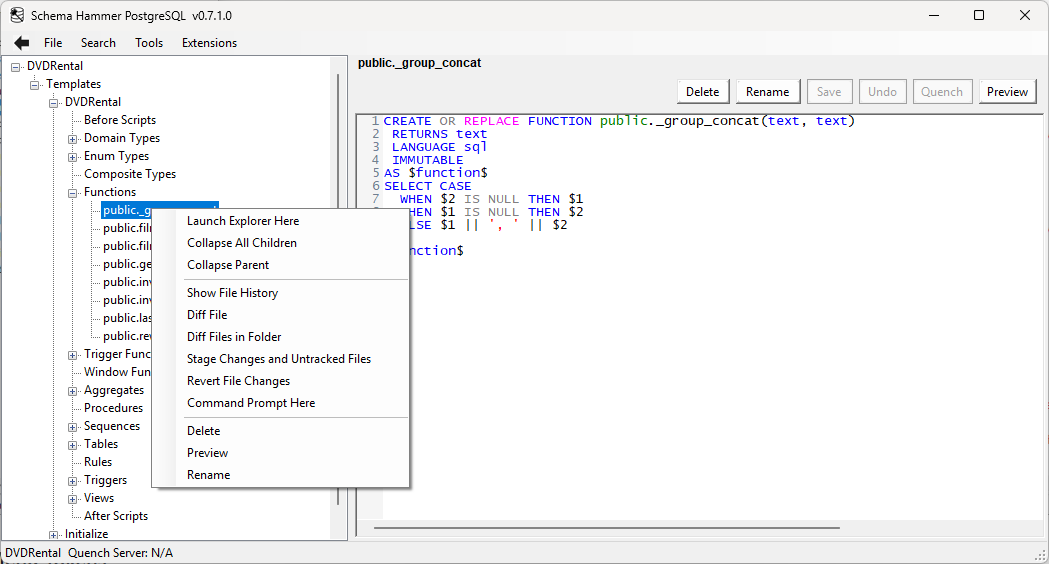Select After Scripts tree item
The width and height of the screenshot is (1049, 564).
tap(116, 516)
